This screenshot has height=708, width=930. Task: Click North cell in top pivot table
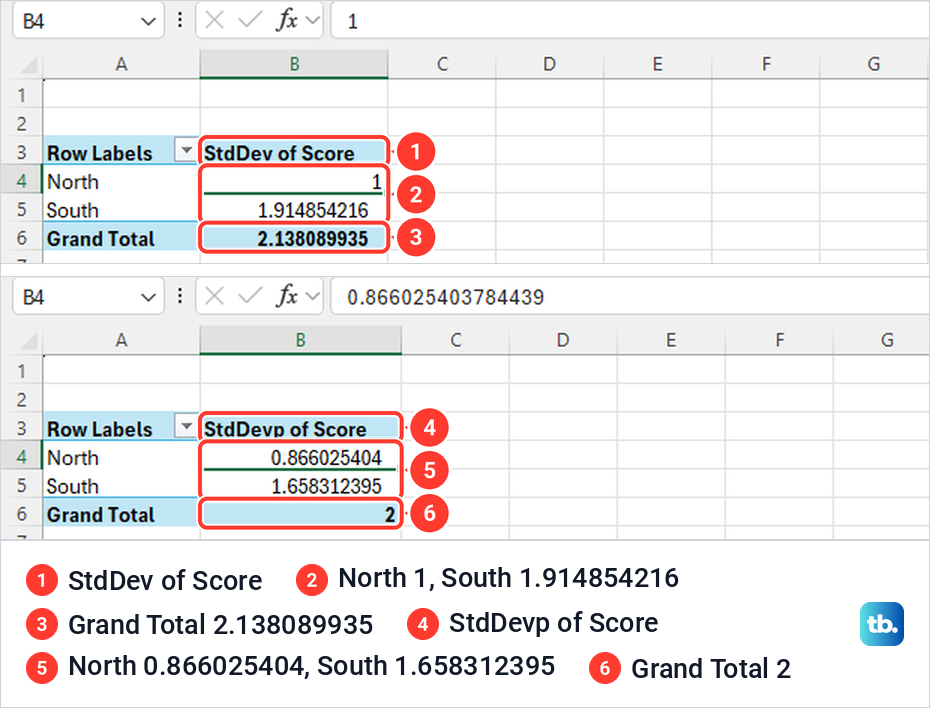pyautogui.click(x=122, y=180)
